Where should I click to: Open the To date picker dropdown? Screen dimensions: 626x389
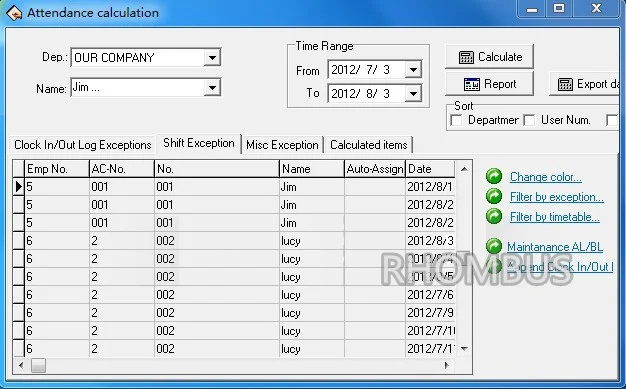(413, 93)
